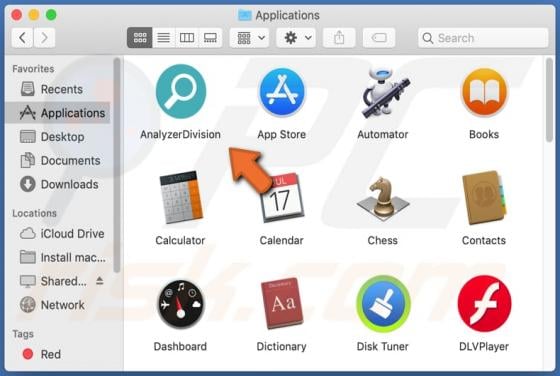Click the sidebar scrollbar
Viewport: 560px width, 376px height.
click(x=116, y=165)
